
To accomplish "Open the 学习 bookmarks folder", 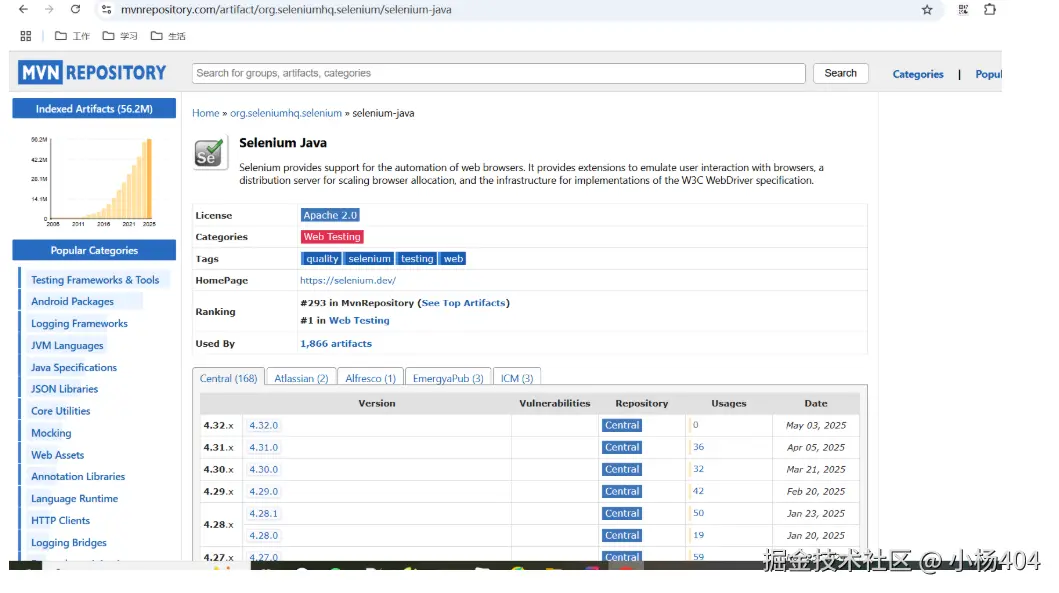I will coord(120,36).
